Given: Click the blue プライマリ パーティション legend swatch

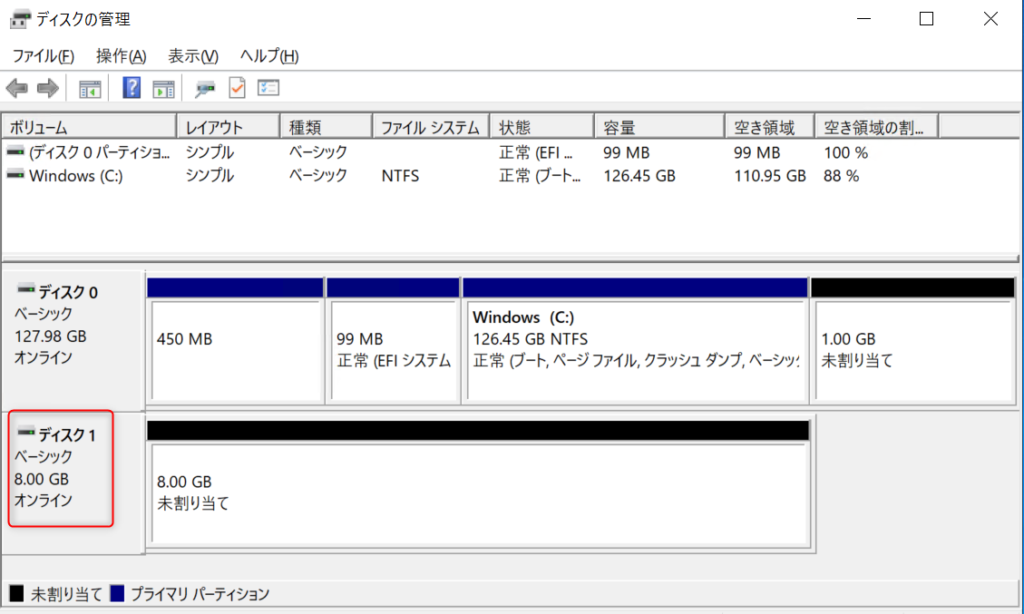Looking at the screenshot, I should pyautogui.click(x=117, y=593).
